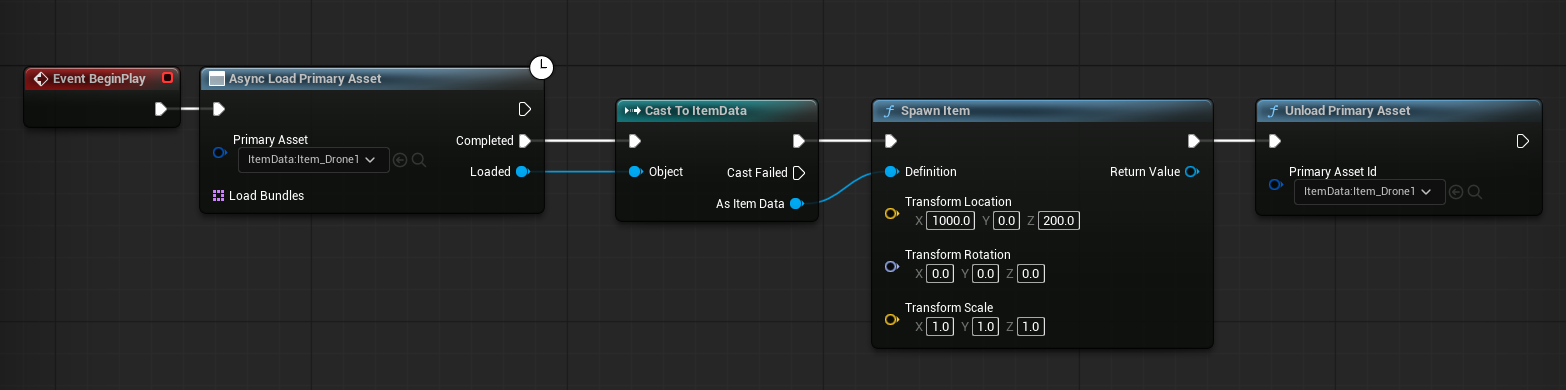Screen dimensions: 1566x390
Task: Click the Transform Rotation Z field
Action: coord(1032,274)
